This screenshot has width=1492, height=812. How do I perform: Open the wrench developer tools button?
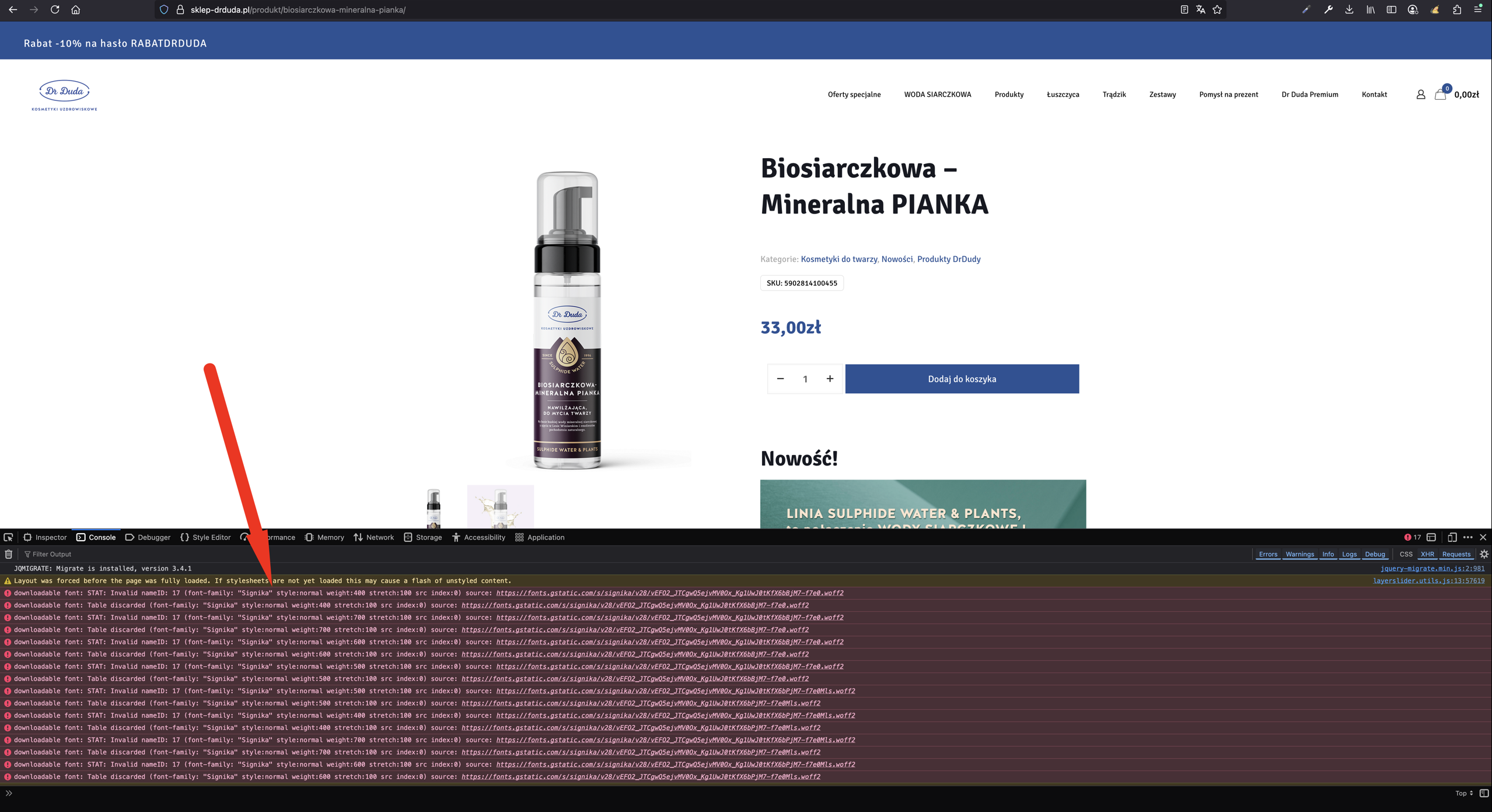[x=1328, y=10]
